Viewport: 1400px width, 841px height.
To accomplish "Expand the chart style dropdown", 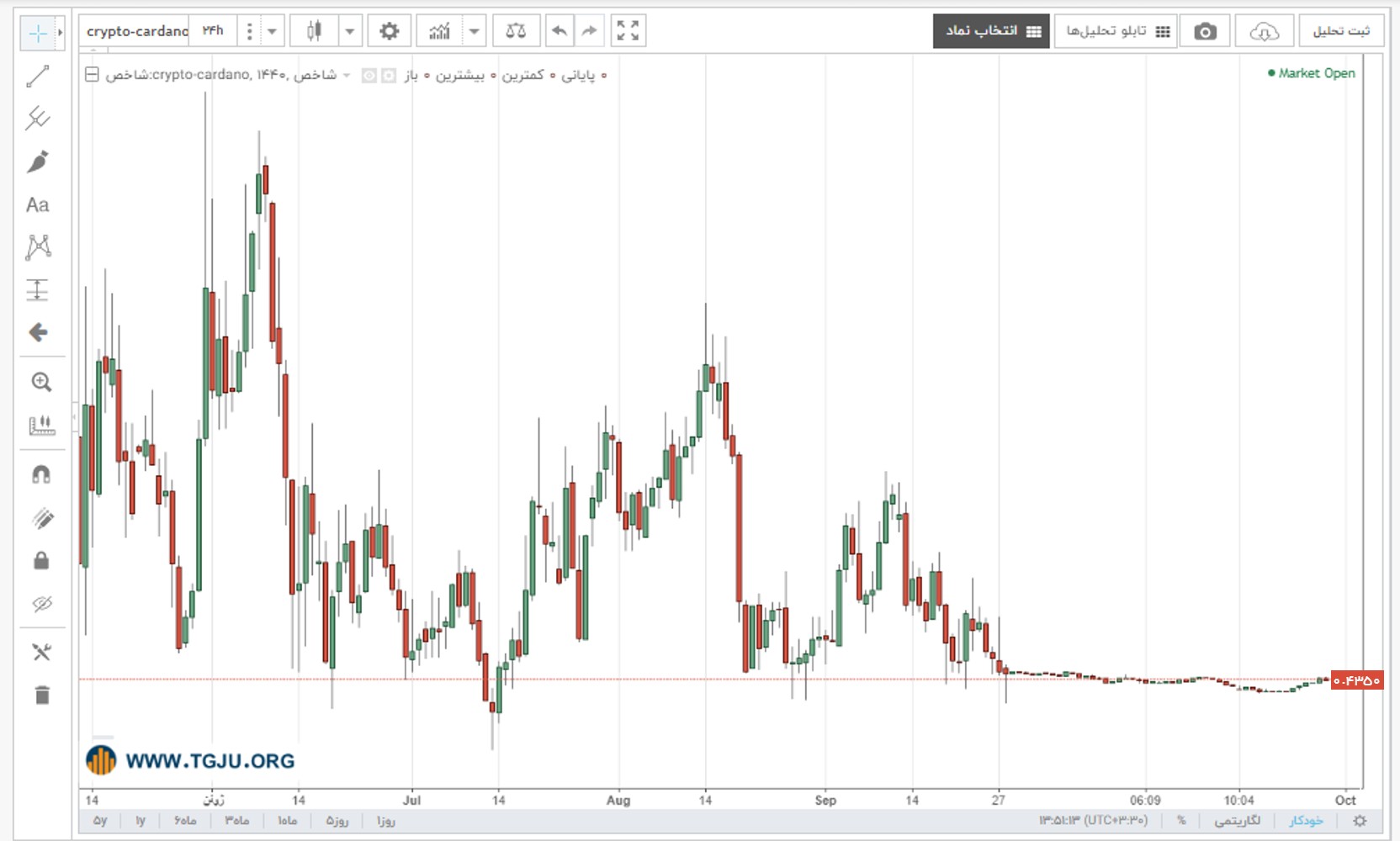I will point(350,31).
